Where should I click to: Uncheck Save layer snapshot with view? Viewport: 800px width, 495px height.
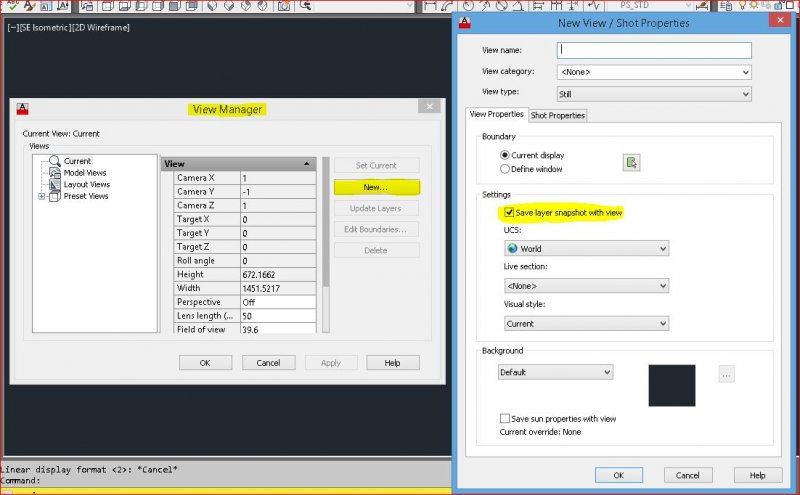508,213
